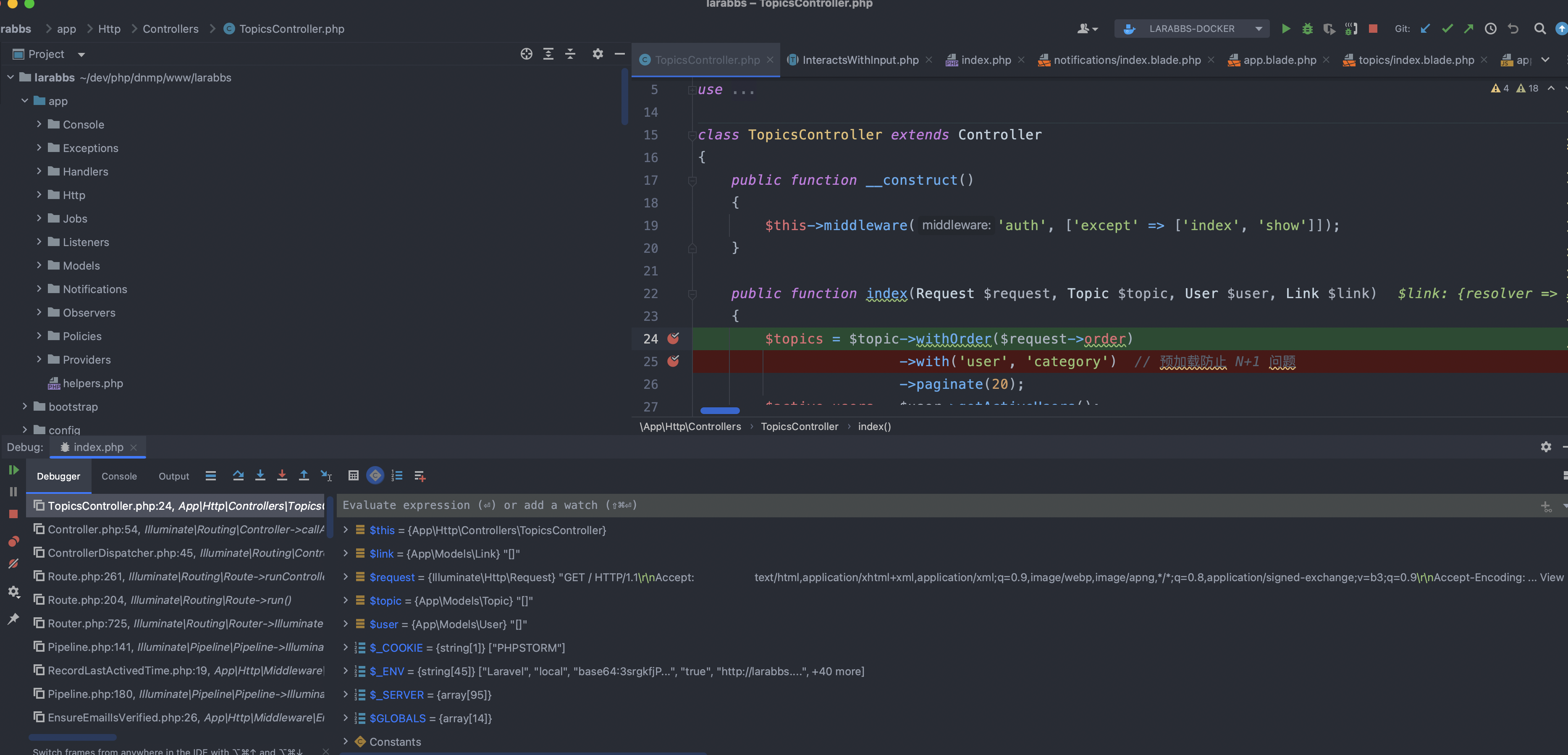Click the Step Into debugger icon
This screenshot has height=755, width=1568.
pos(260,475)
